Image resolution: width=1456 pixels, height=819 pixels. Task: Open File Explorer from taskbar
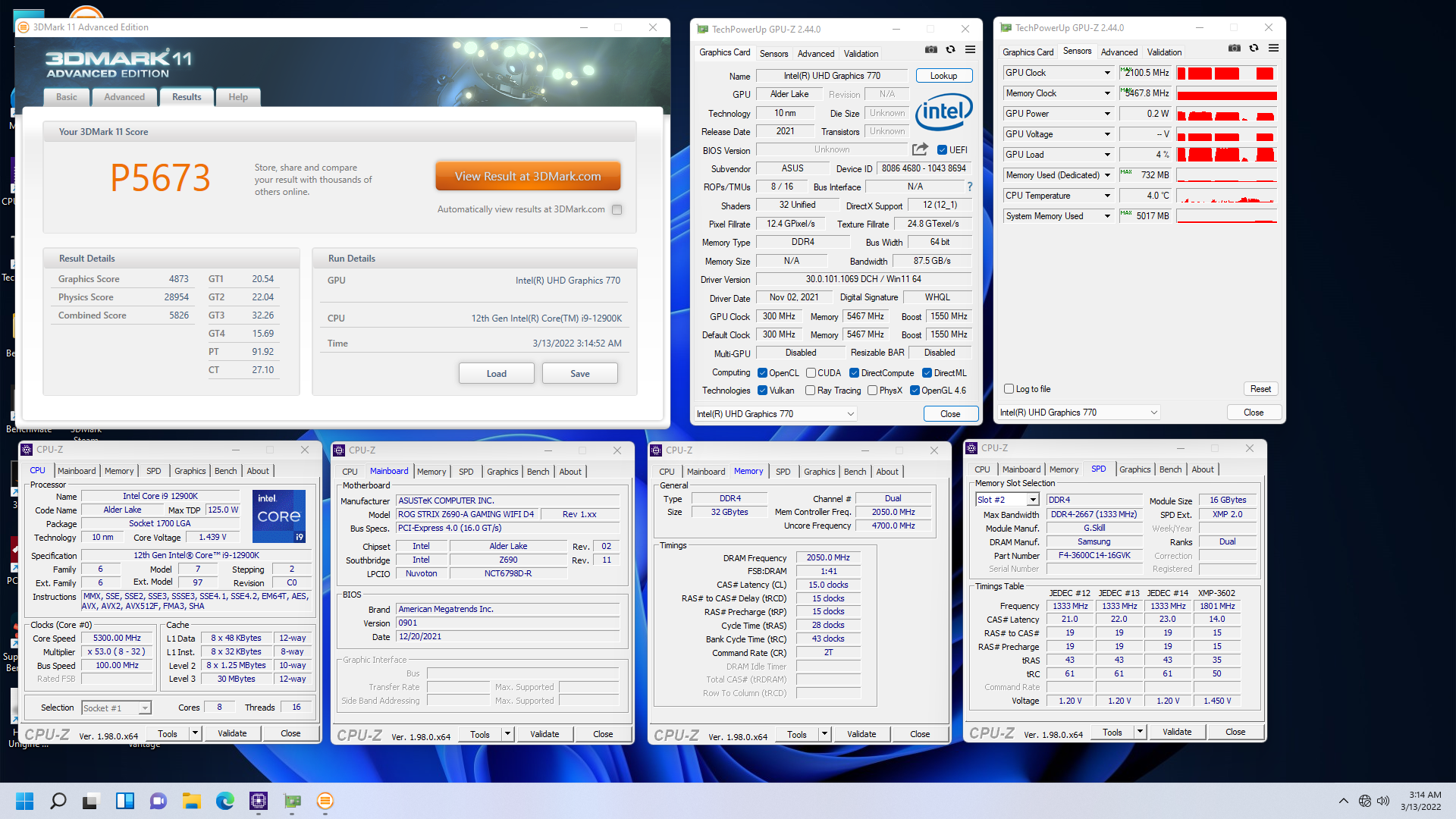[192, 801]
